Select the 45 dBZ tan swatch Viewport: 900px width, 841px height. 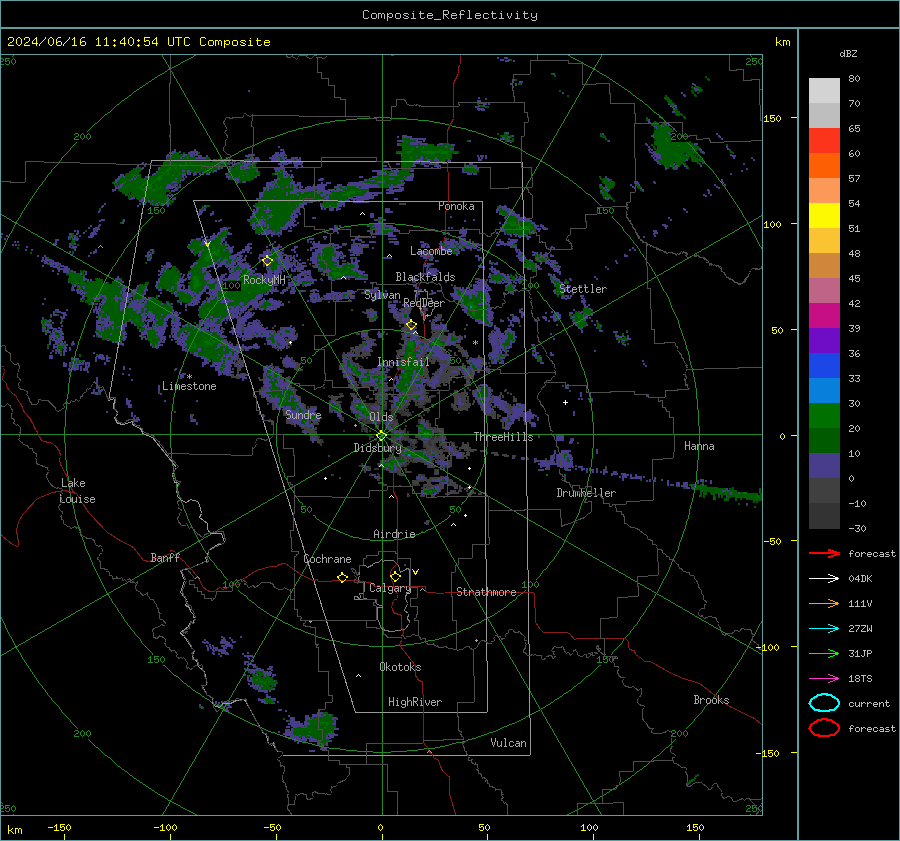point(824,266)
